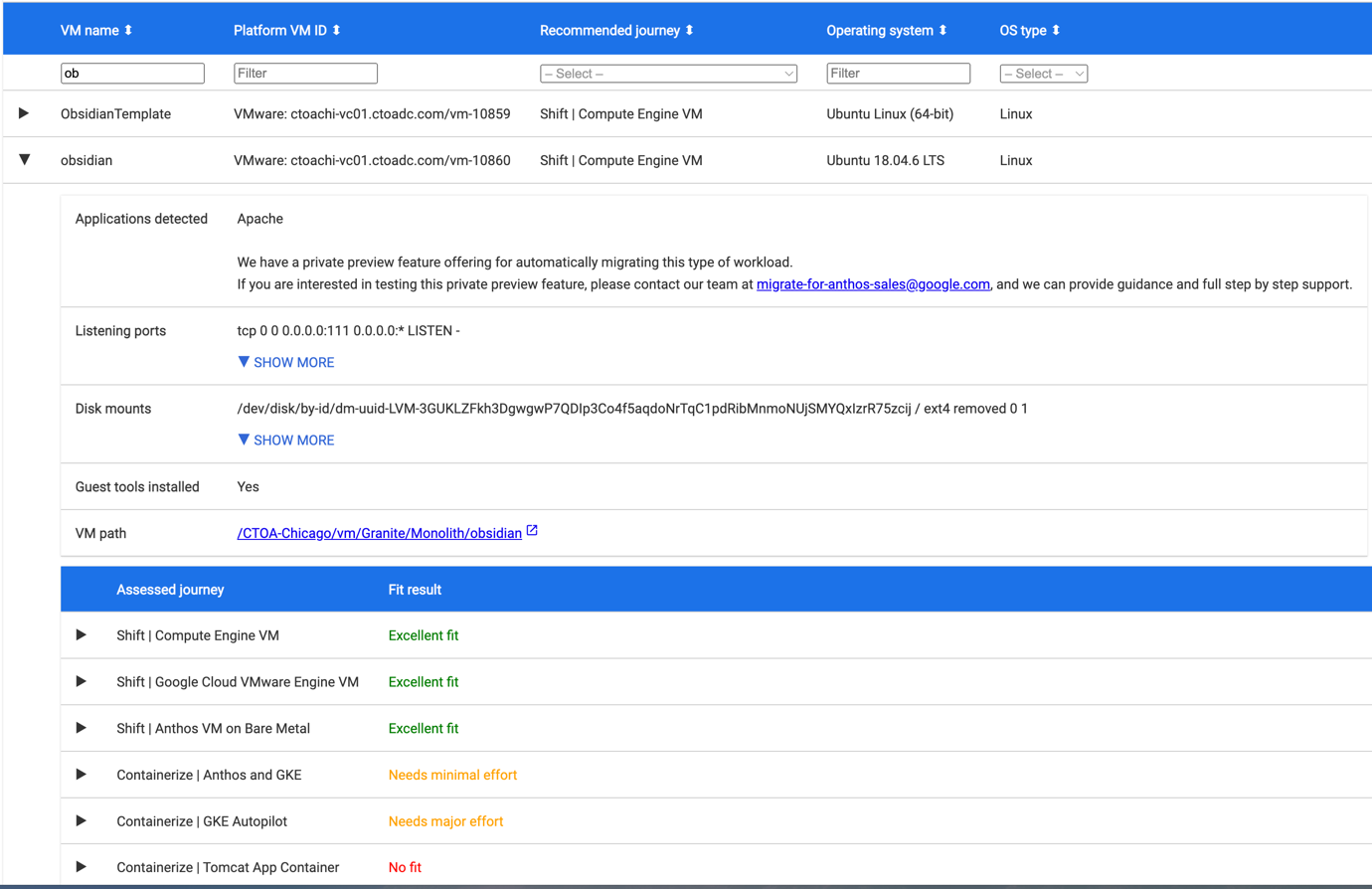Screen dimensions: 1372x889
Task: Click the VM path label
Action: point(100,534)
